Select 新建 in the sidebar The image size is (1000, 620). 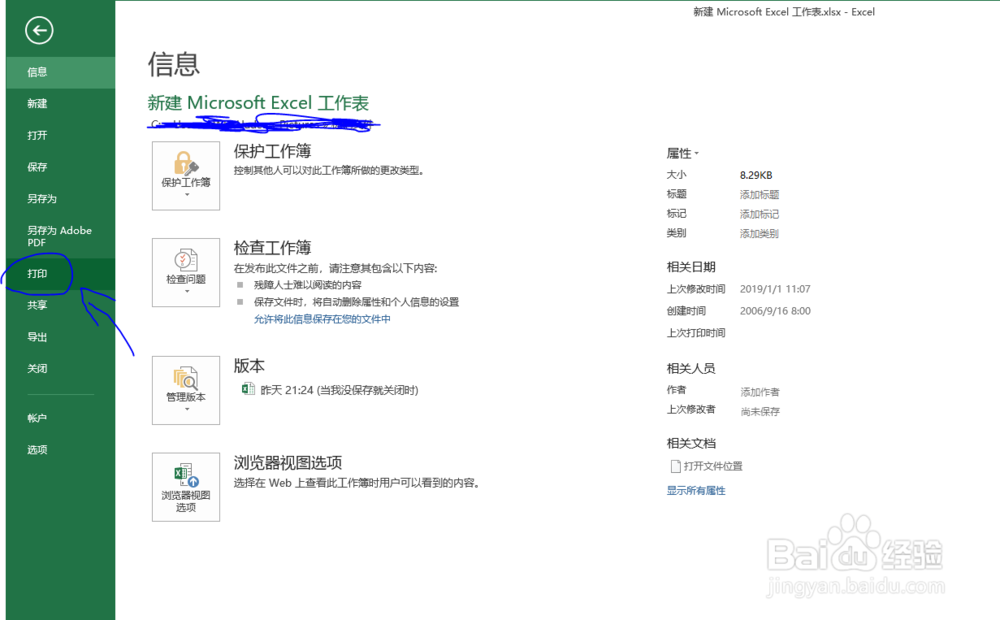click(61, 103)
